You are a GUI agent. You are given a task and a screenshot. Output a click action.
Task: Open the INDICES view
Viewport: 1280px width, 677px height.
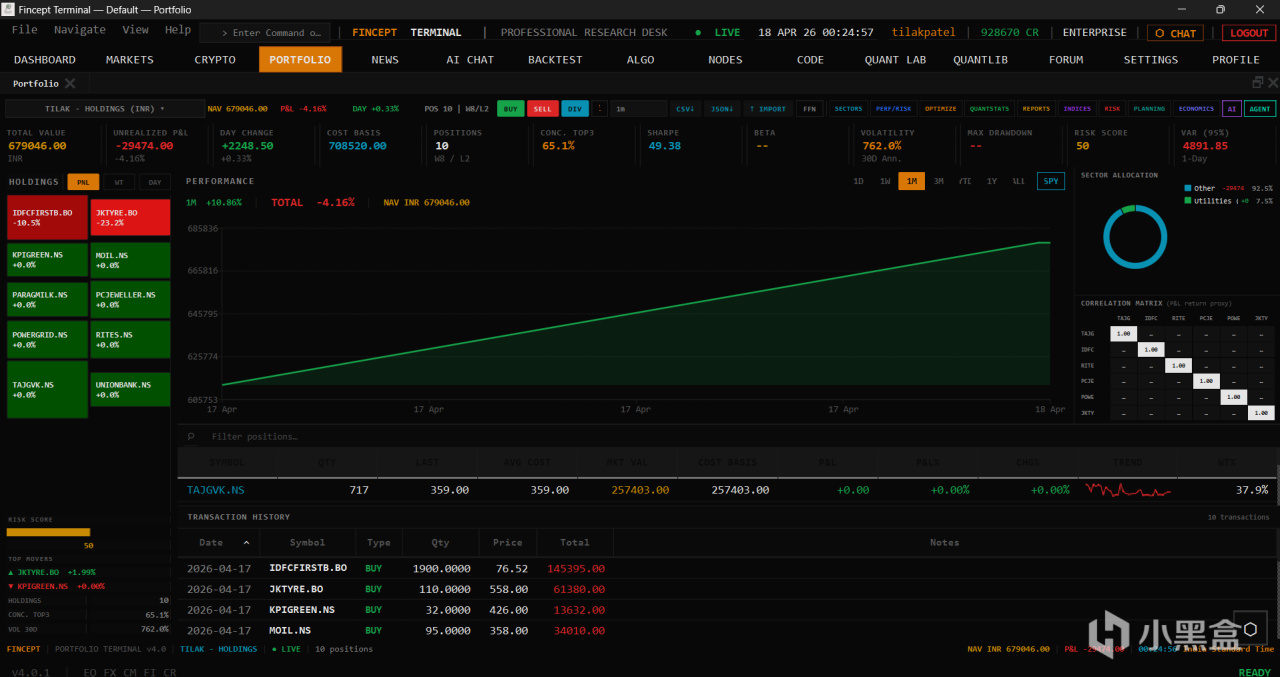point(1077,108)
